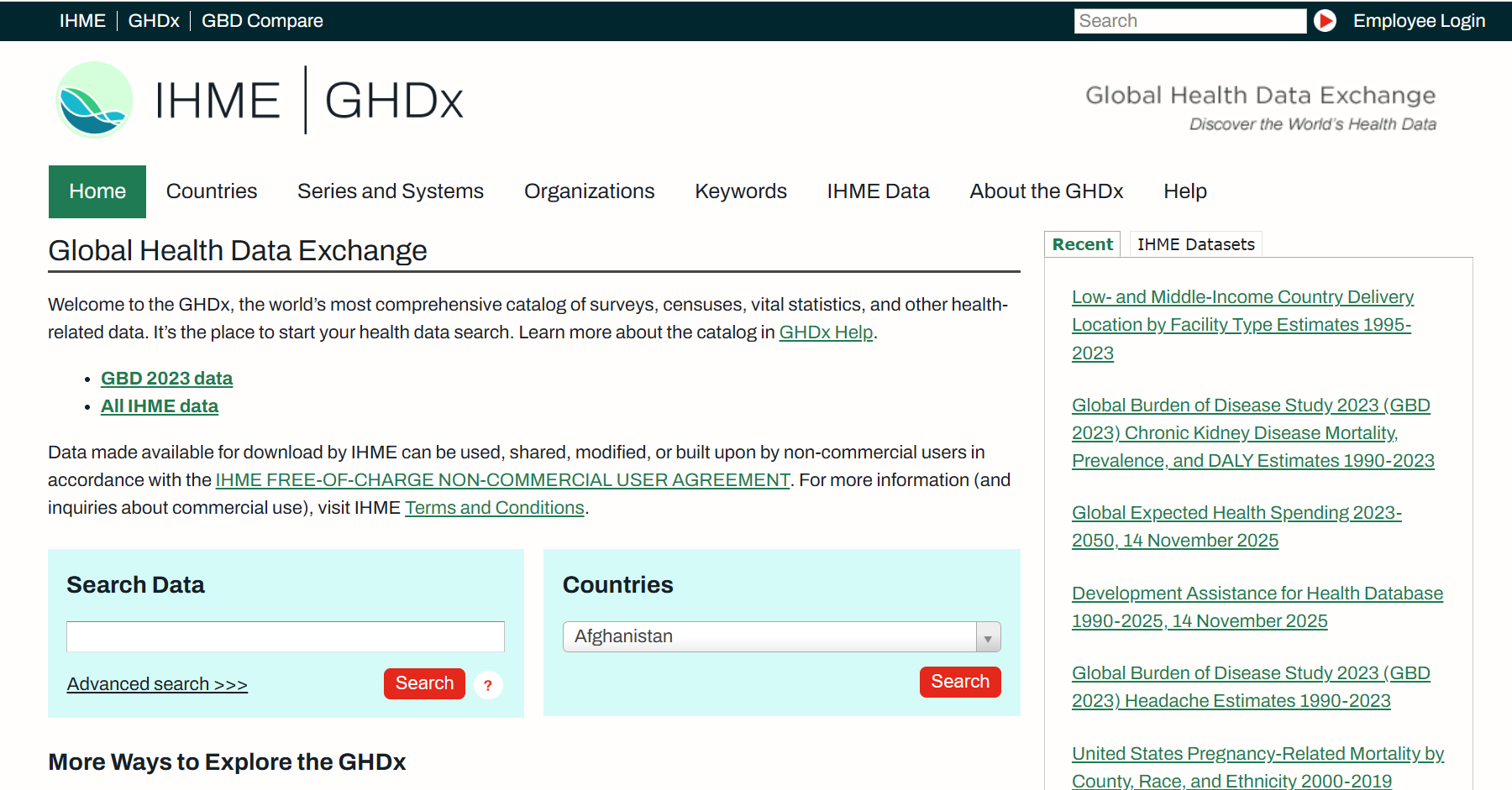Open the Afghanistan country select box
This screenshot has width=1512, height=790.
pos(781,636)
